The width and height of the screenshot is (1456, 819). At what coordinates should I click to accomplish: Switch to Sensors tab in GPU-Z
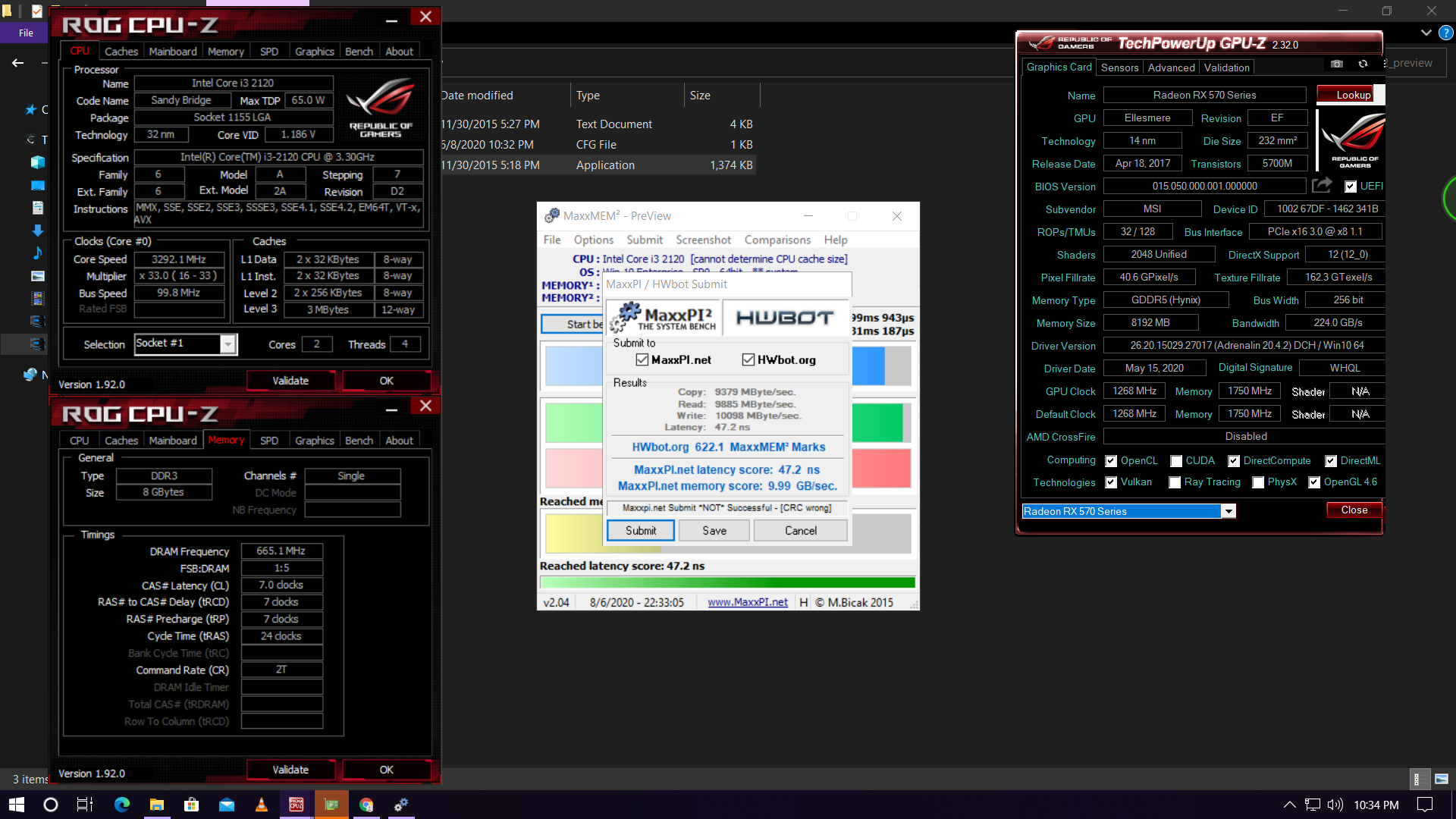point(1119,67)
